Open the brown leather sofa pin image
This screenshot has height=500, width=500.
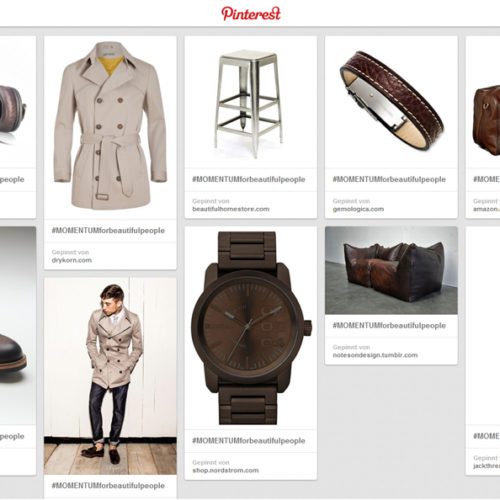[x=391, y=270]
